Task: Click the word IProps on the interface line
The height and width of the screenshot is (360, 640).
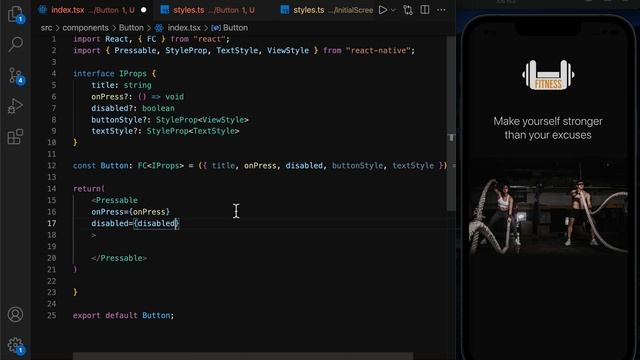Action: click(x=133, y=73)
